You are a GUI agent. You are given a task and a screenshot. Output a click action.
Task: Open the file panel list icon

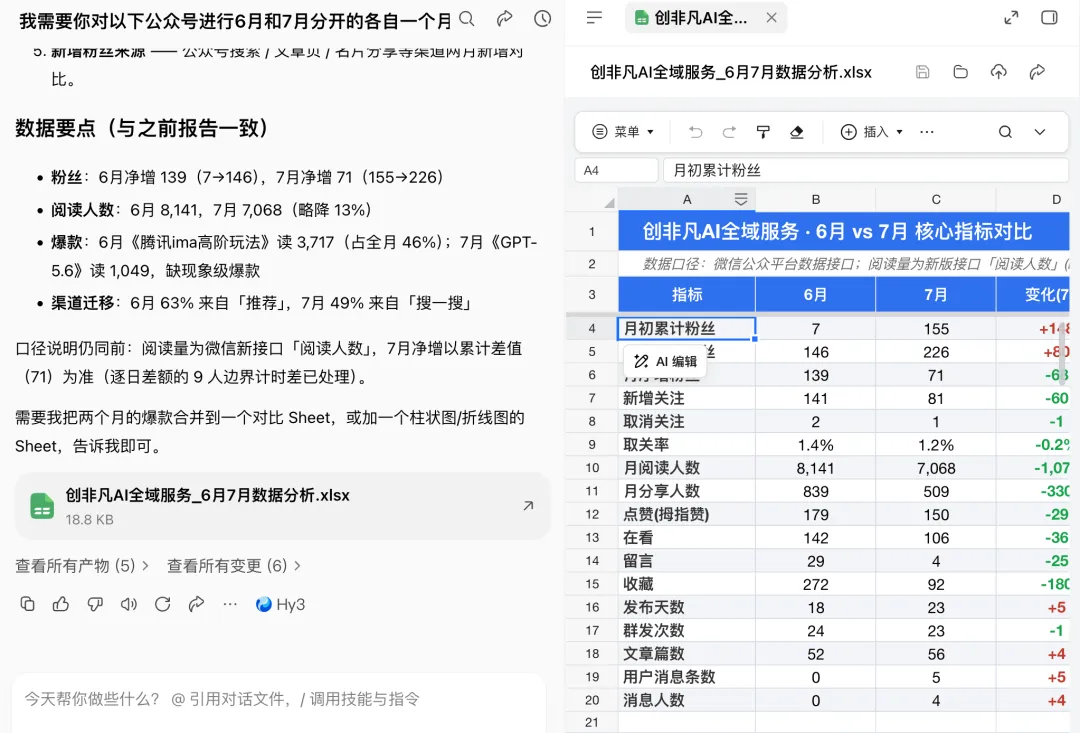[x=594, y=18]
